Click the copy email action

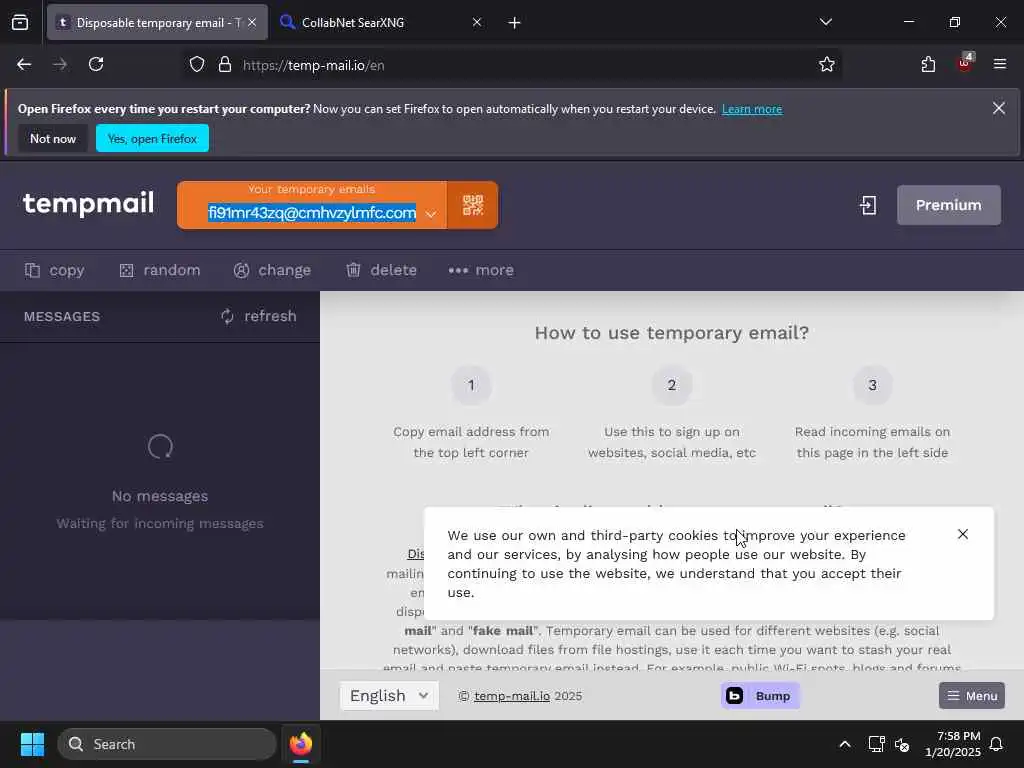pos(55,270)
